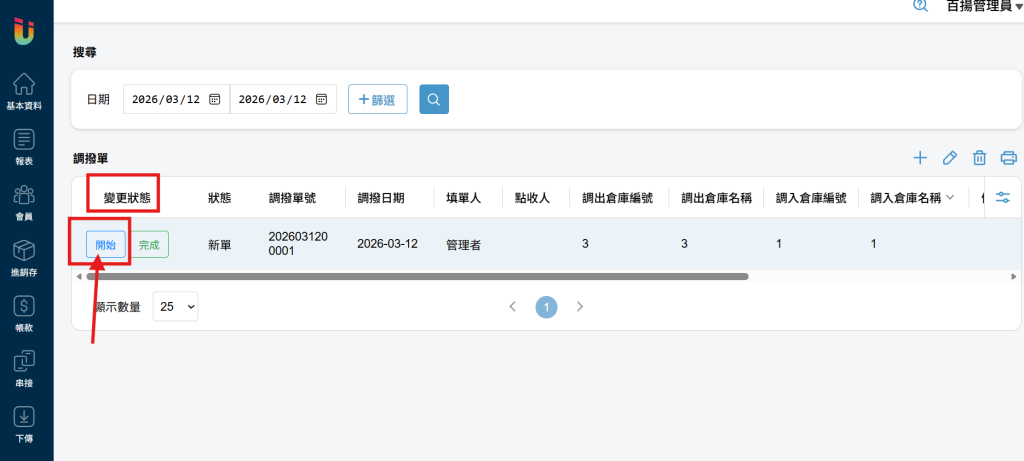Click the printer icon
This screenshot has width=1024, height=461.
(x=1008, y=158)
